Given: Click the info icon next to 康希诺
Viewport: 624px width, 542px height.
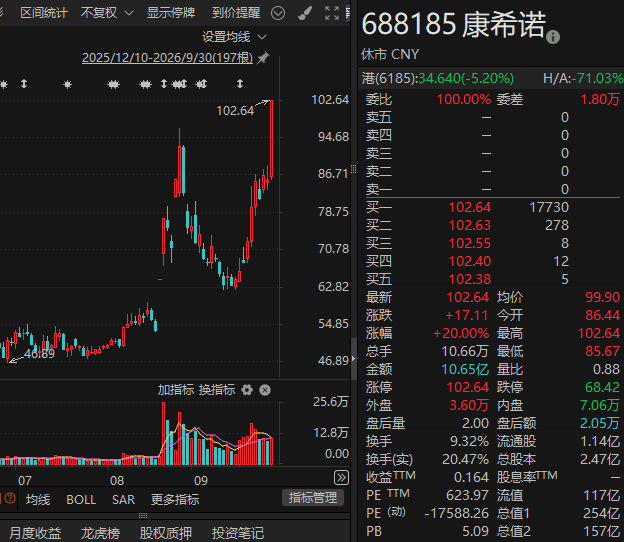Looking at the screenshot, I should pyautogui.click(x=553, y=37).
